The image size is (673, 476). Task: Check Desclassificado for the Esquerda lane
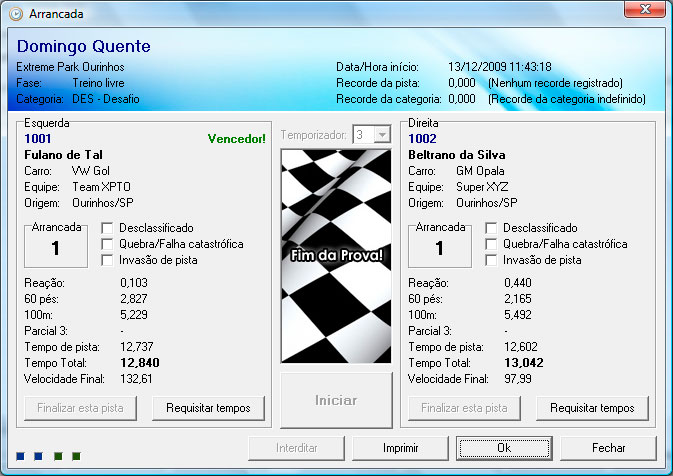(108, 228)
